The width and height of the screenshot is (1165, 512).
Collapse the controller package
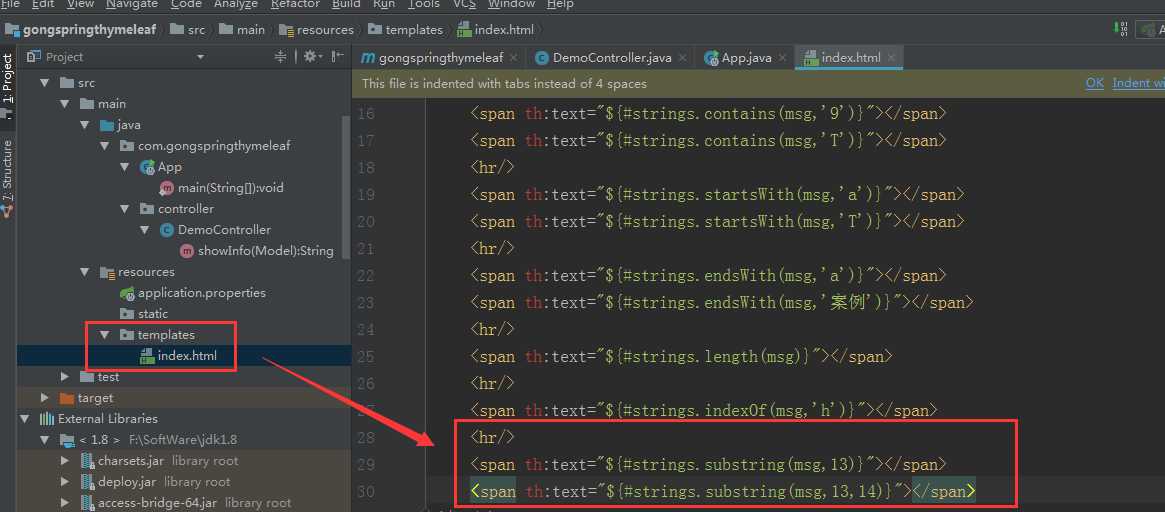point(125,209)
